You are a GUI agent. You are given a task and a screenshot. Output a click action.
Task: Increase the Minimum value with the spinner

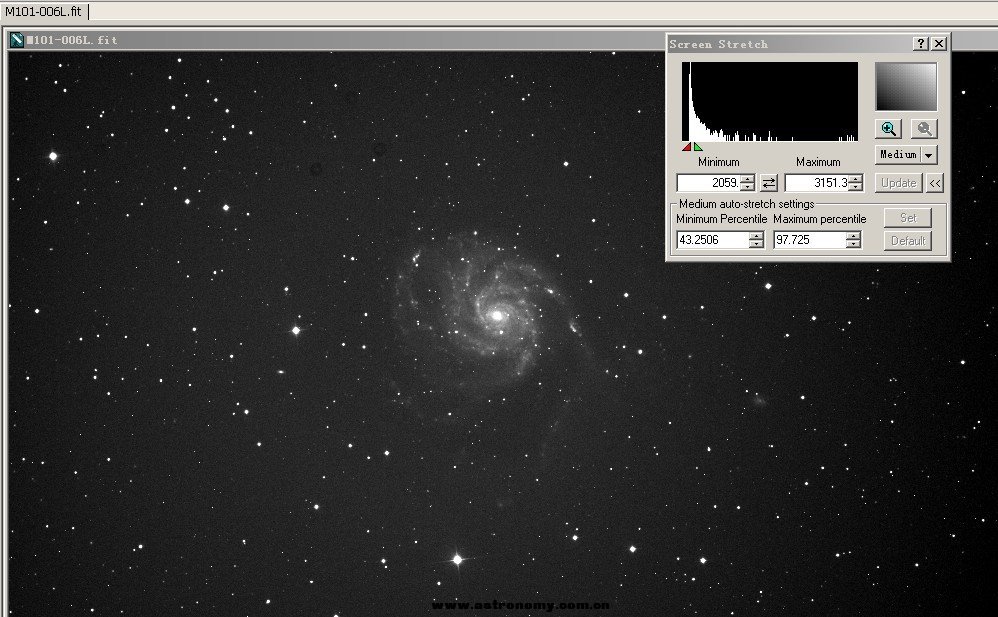point(748,179)
